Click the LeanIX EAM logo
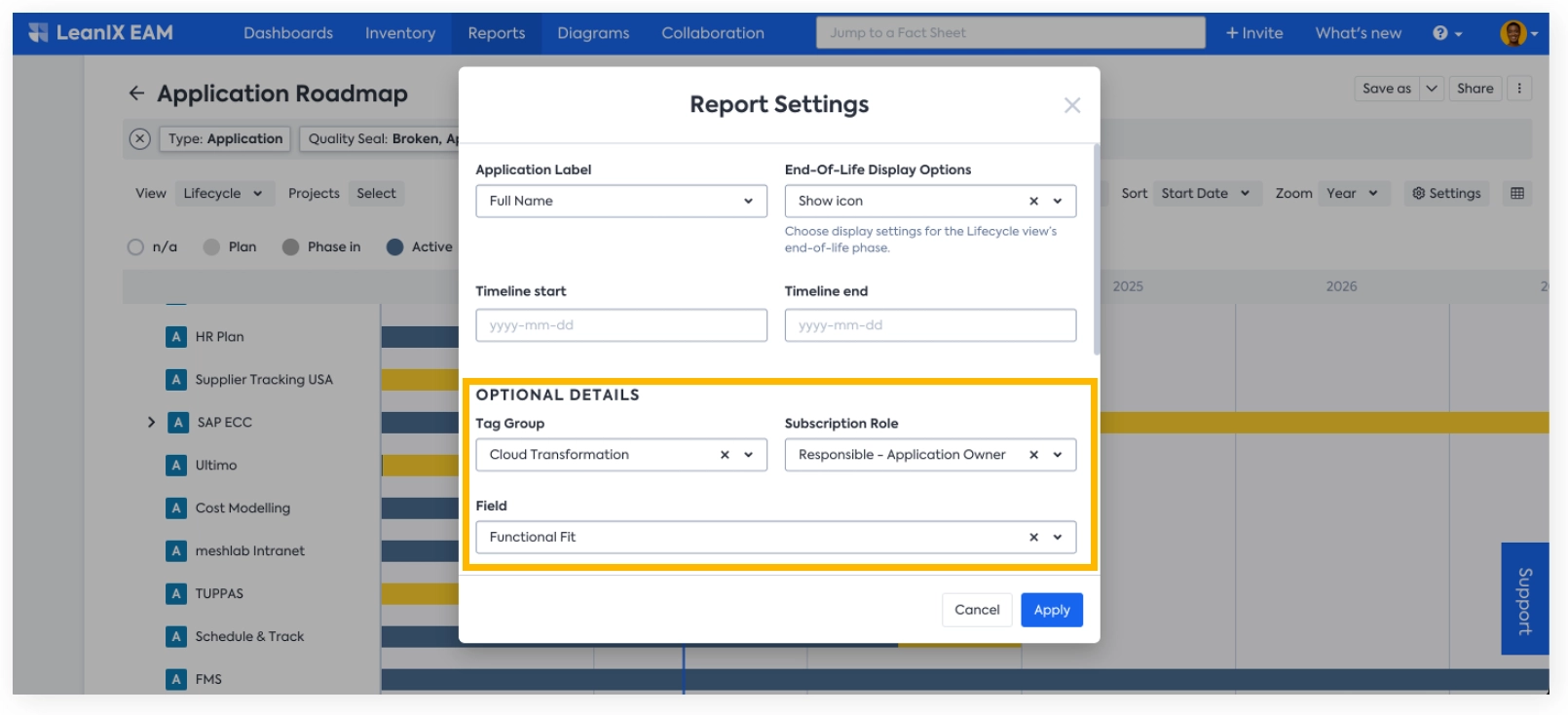 coord(100,33)
